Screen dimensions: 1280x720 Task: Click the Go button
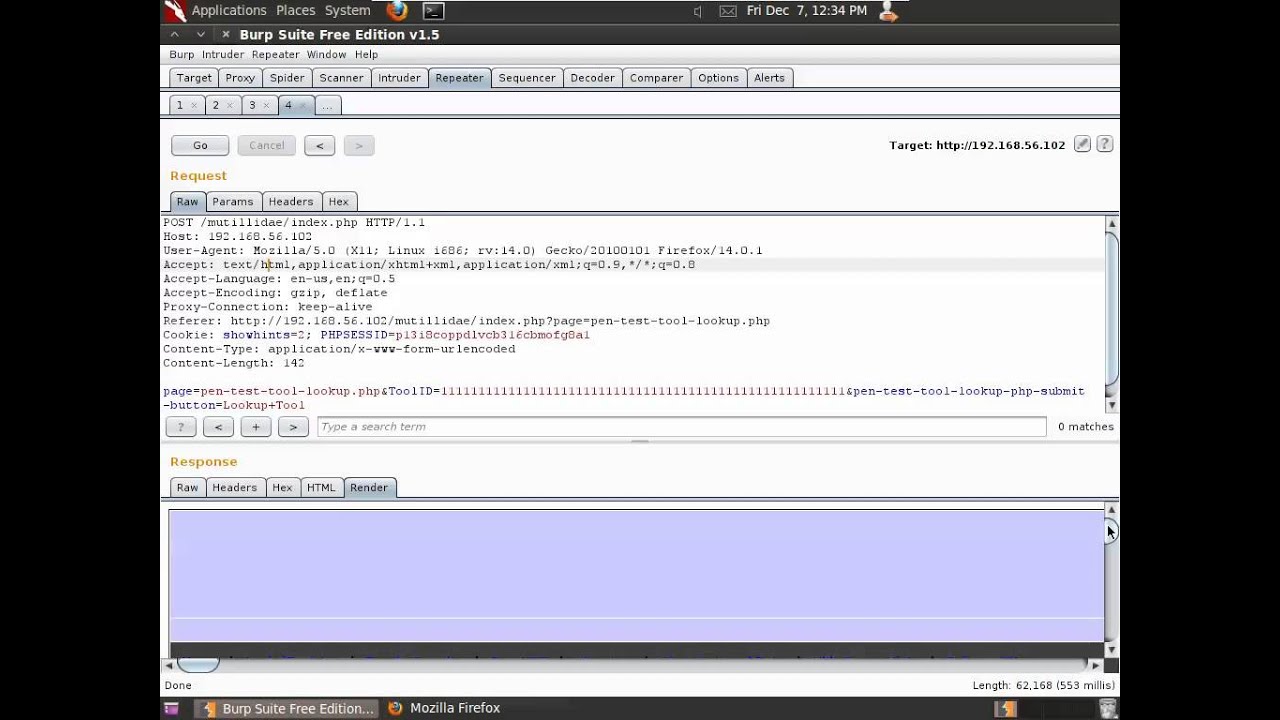point(200,146)
